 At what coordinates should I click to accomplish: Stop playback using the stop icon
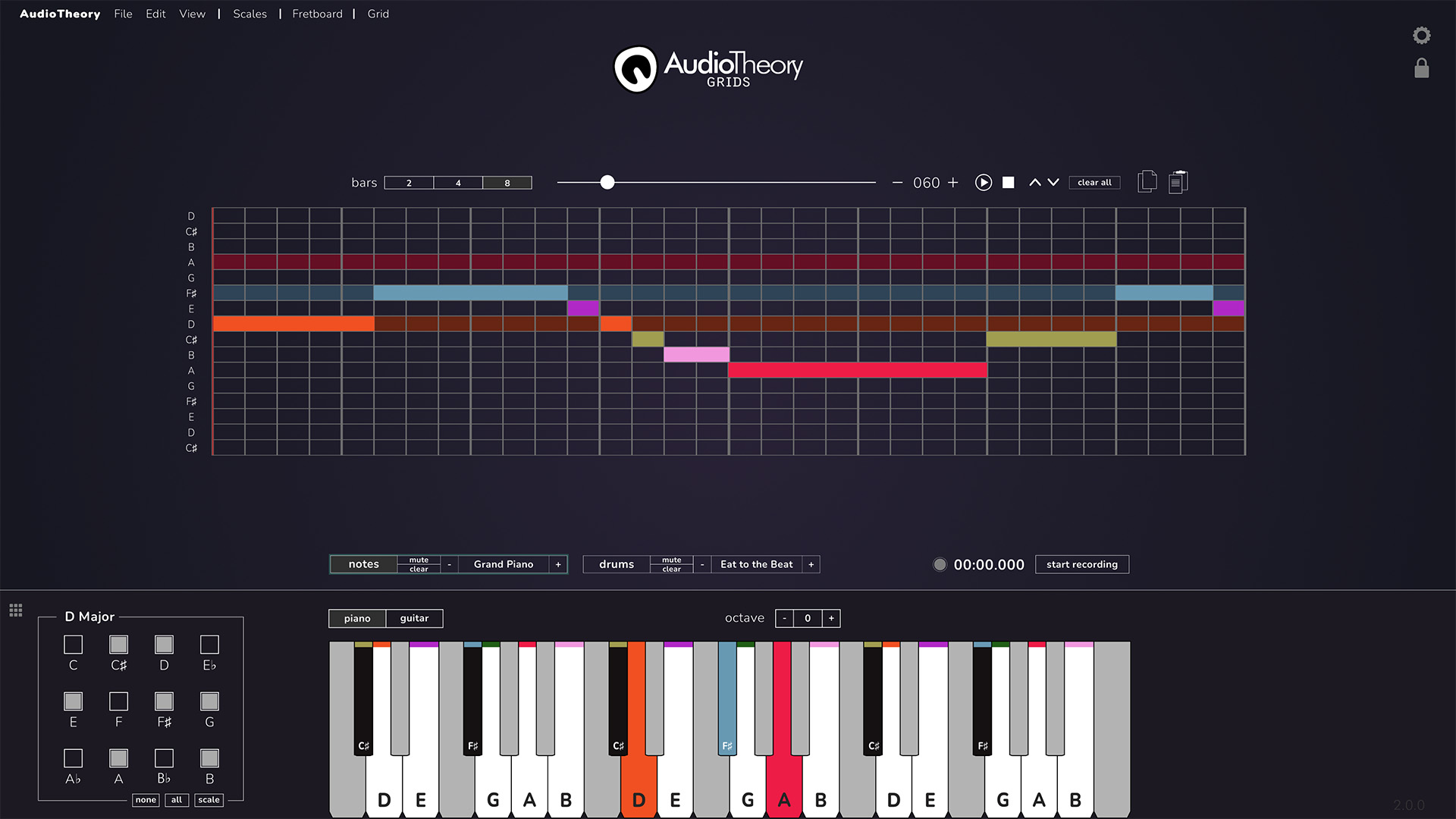coord(1008,182)
